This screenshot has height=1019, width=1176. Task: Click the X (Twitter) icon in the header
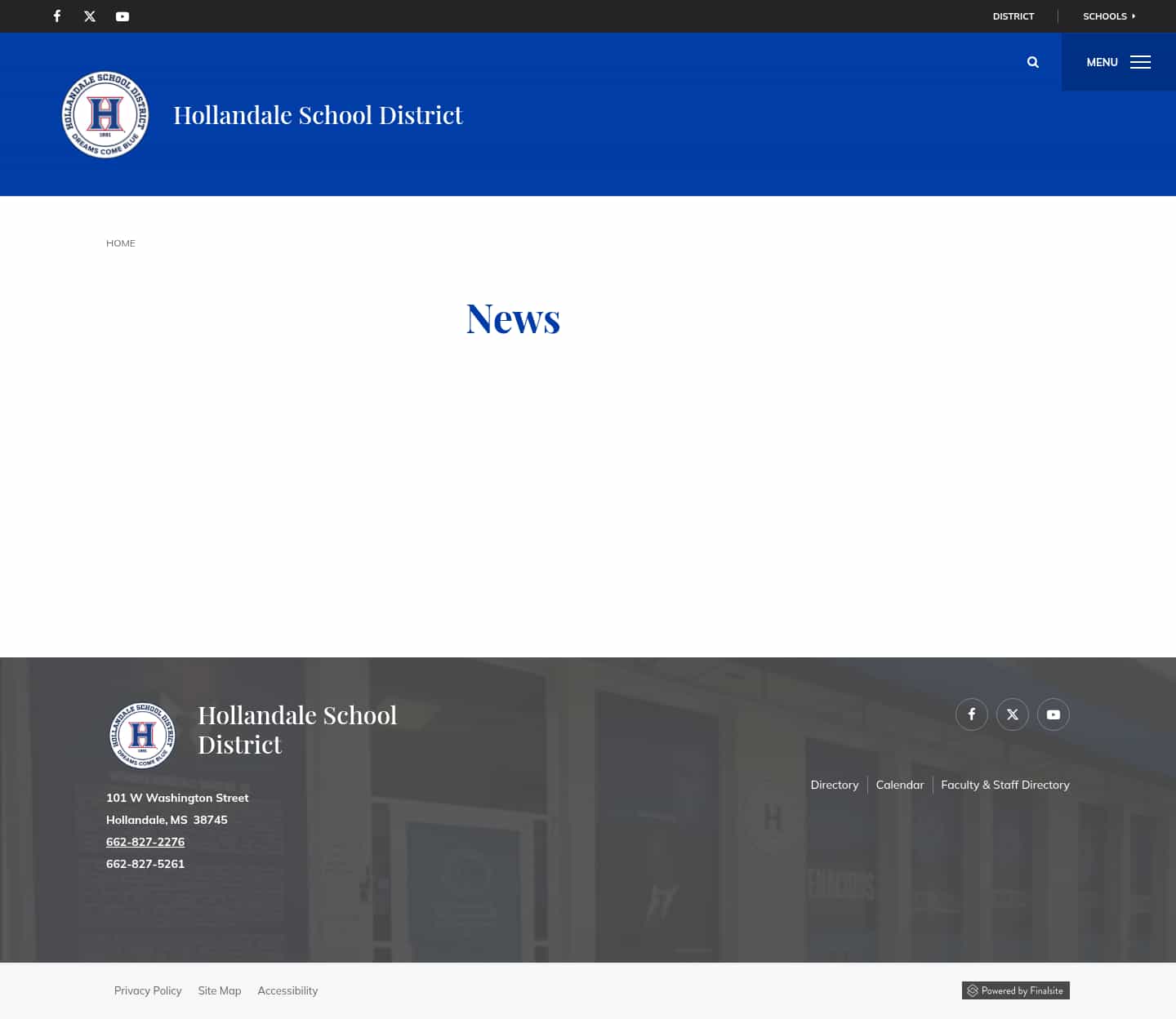click(90, 16)
